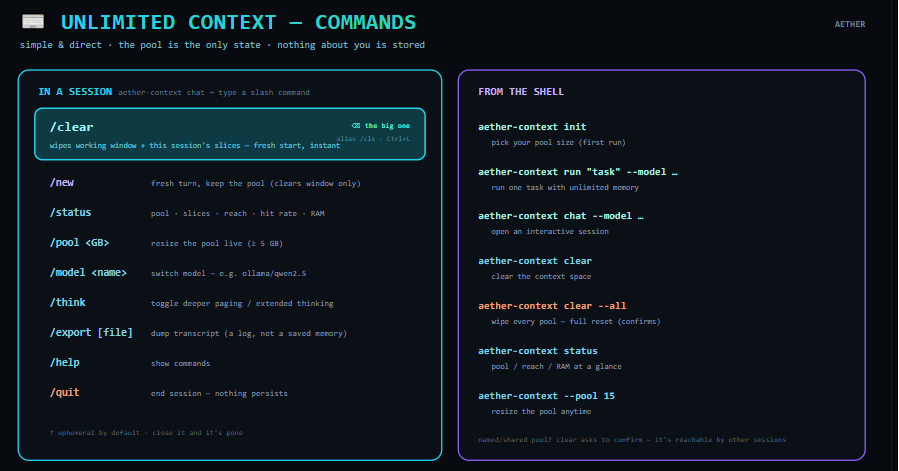Click 'end session — nothing persists' text
This screenshot has height=471, width=899.
click(x=219, y=394)
